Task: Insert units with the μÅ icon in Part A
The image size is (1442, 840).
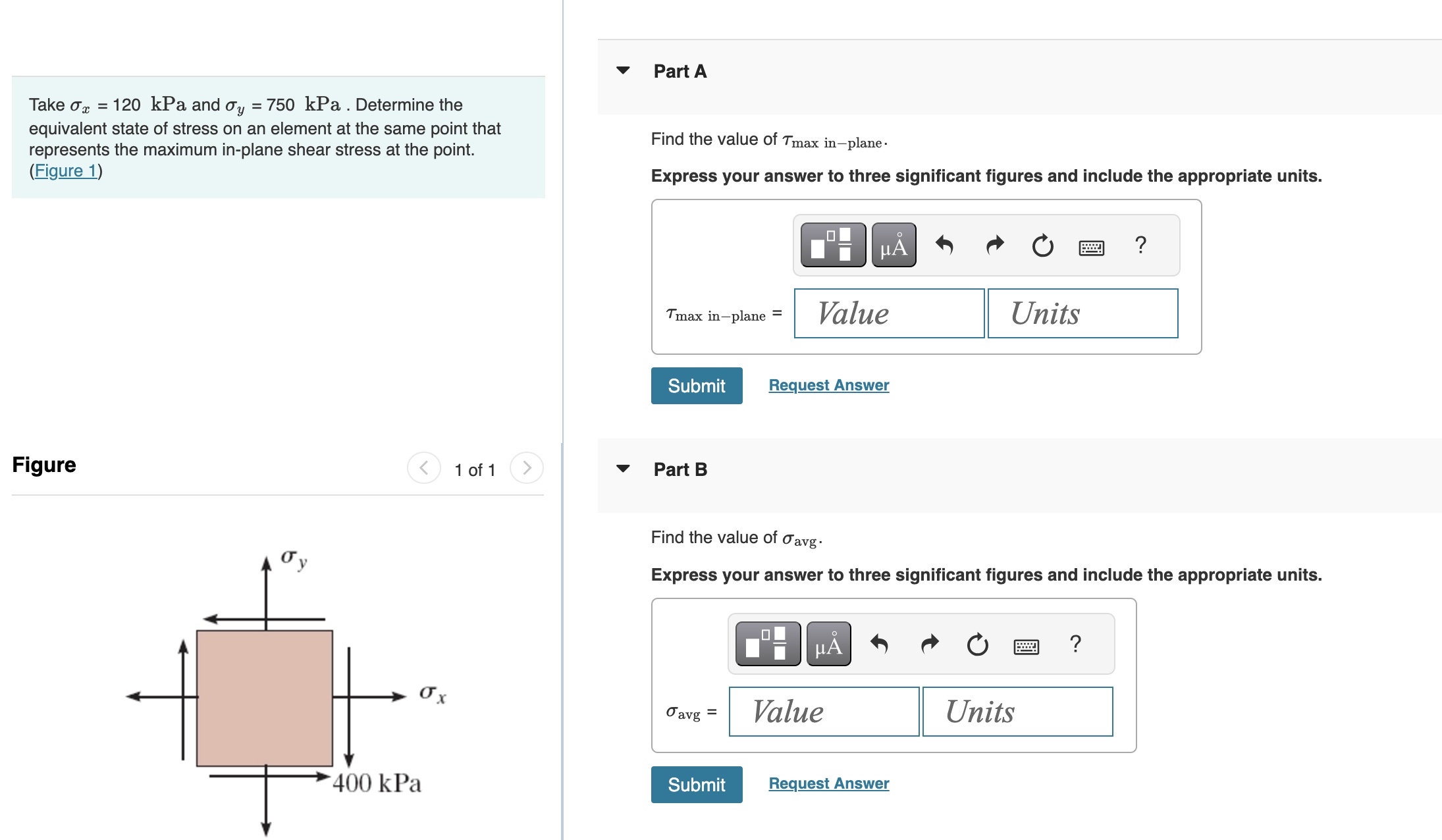Action: [893, 244]
